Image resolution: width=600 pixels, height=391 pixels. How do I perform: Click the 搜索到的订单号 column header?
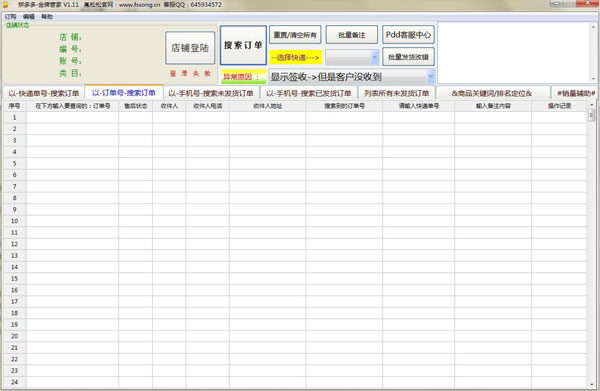(x=344, y=106)
